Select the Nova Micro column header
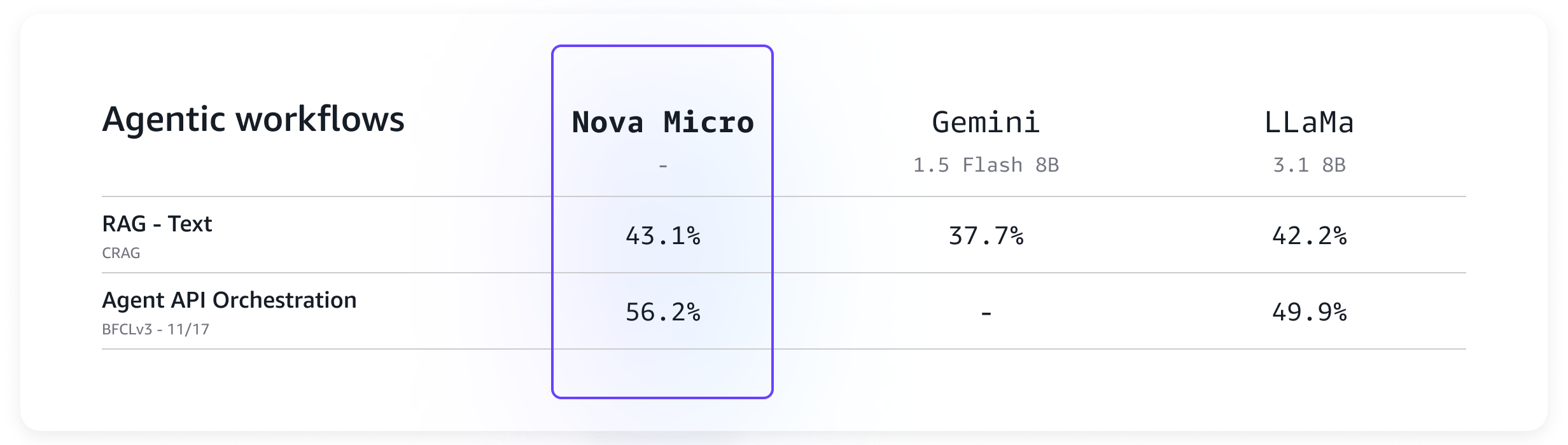The width and height of the screenshot is (1568, 445). (x=662, y=122)
